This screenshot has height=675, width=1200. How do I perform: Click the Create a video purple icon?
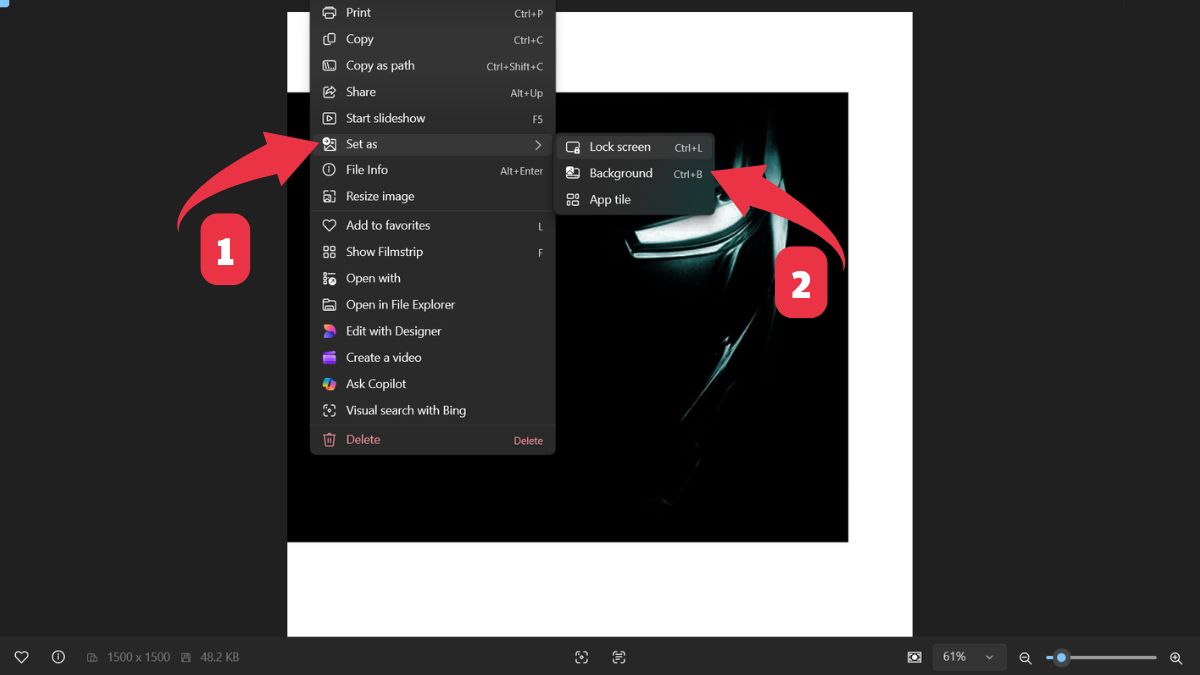[x=329, y=358]
